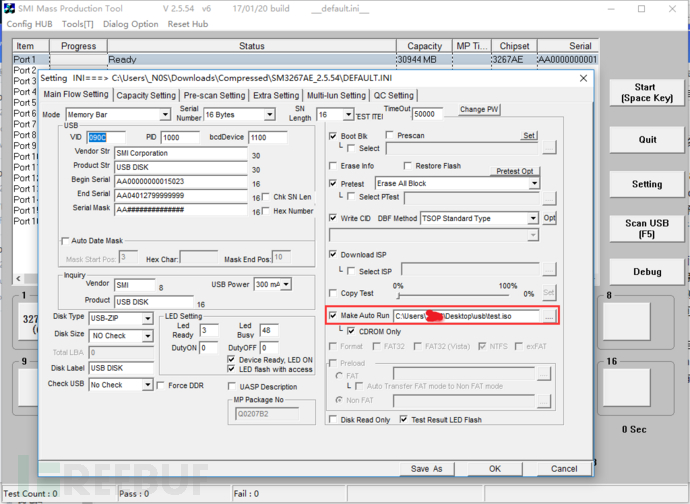Toggle the Test Result LED Flash checkbox
The image size is (690, 504).
[404, 419]
